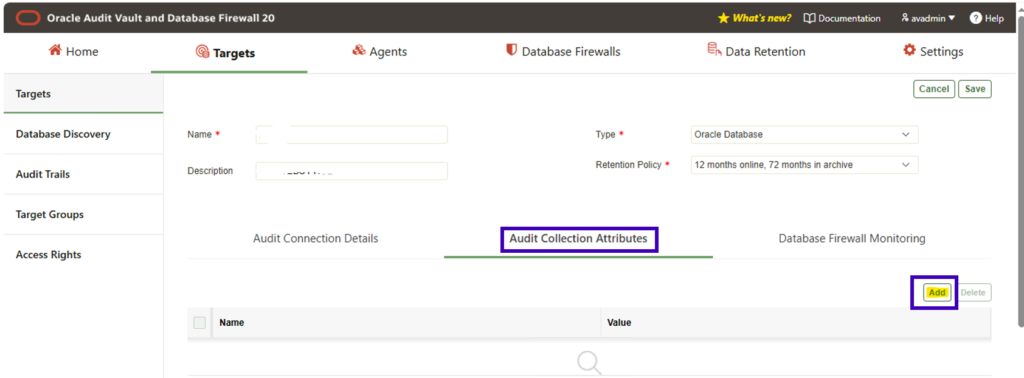
Task: Select the Audit Connection Details tab
Action: click(315, 238)
